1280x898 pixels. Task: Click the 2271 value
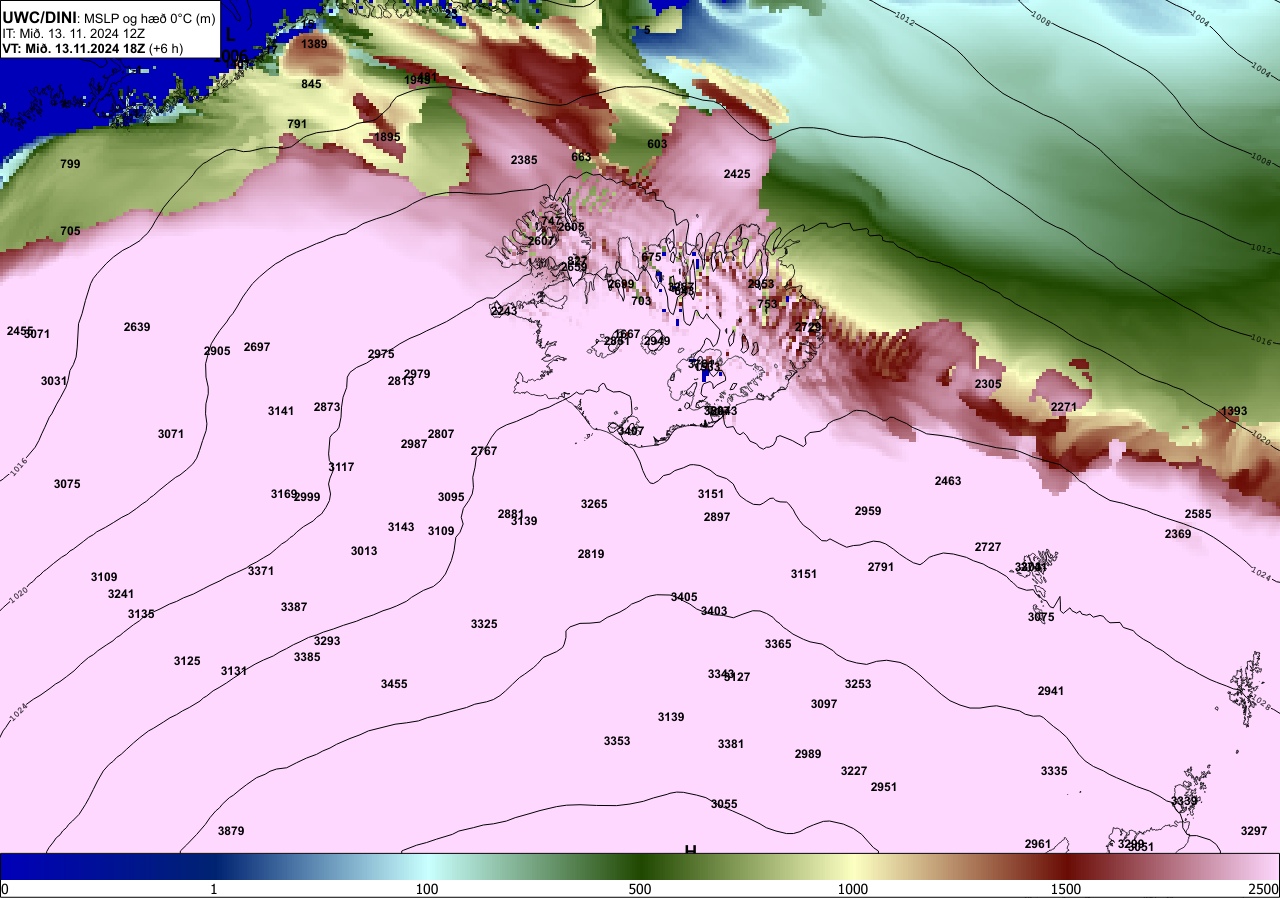tap(1064, 407)
